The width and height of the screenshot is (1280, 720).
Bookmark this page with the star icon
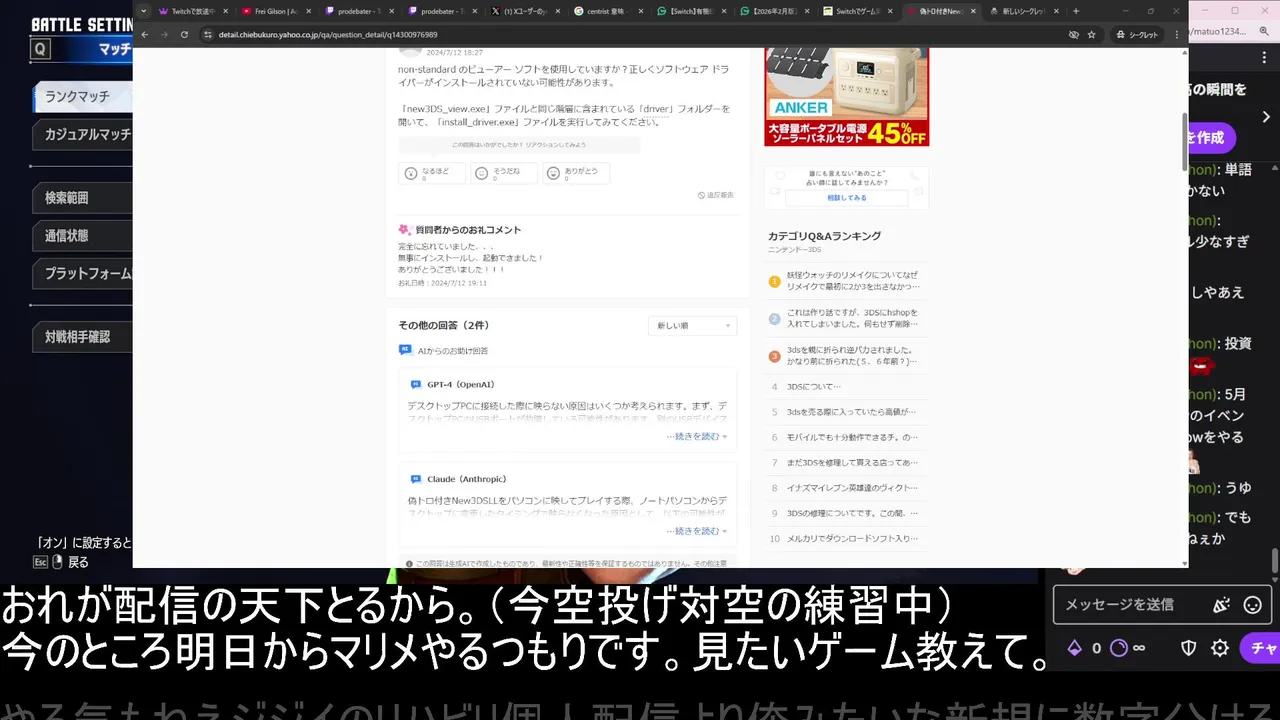(1091, 34)
